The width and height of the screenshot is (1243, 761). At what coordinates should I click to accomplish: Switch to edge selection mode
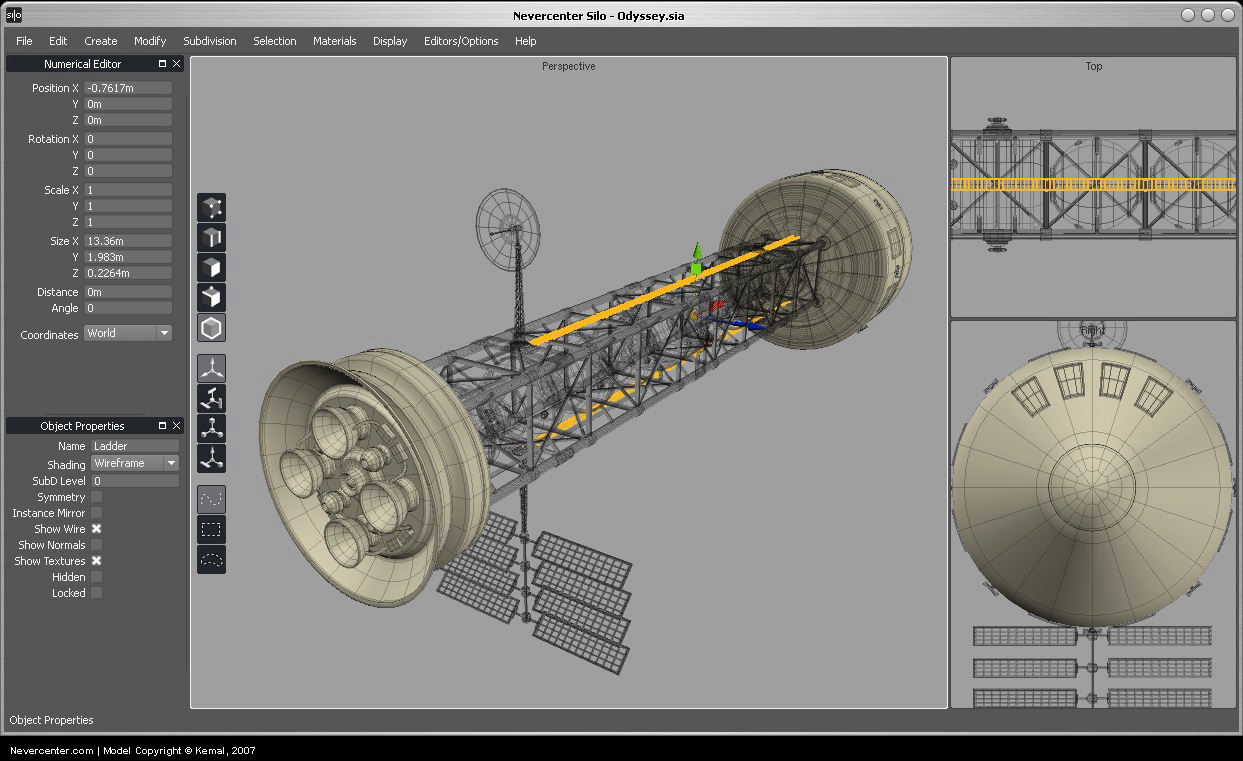point(212,238)
